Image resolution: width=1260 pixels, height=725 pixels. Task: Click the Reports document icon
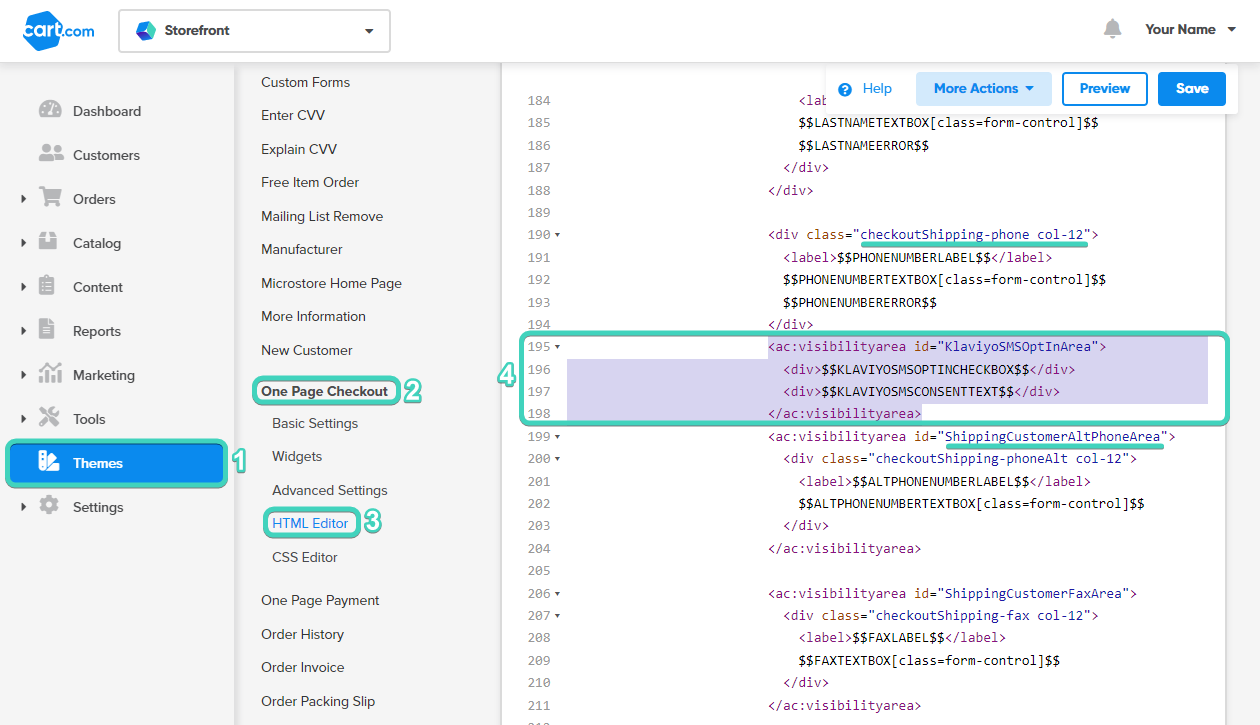click(47, 329)
